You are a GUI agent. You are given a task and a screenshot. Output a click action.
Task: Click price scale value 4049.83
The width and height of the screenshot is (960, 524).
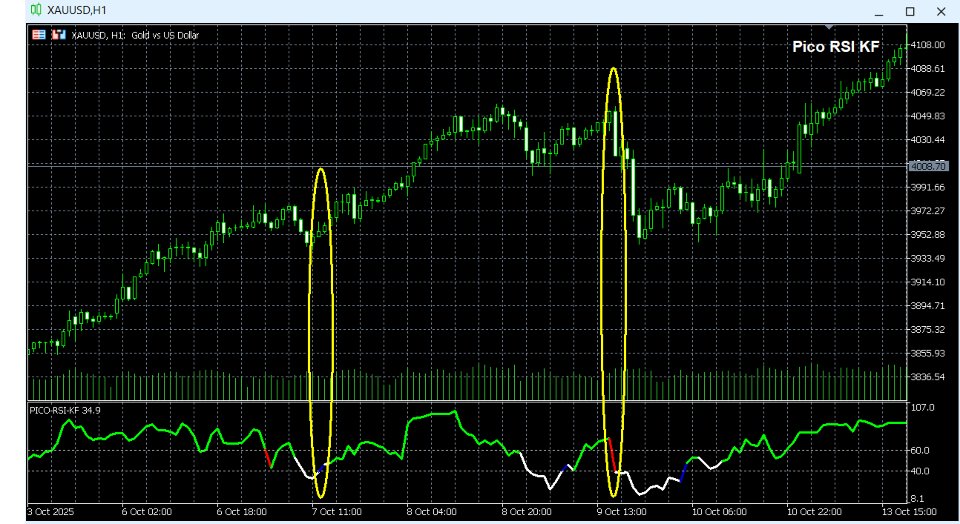coord(928,116)
